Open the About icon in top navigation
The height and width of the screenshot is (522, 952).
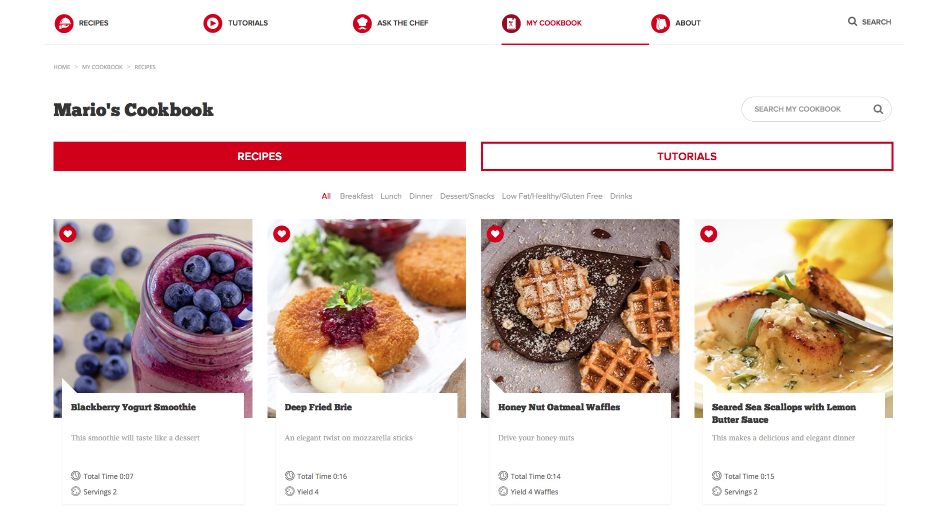pyautogui.click(x=660, y=23)
